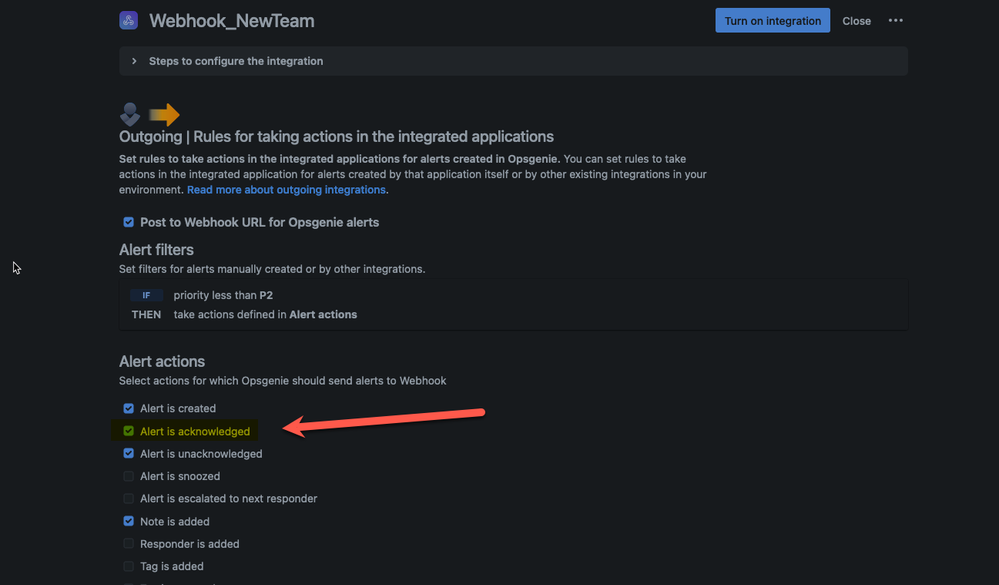The width and height of the screenshot is (999, 585).
Task: Open Read more about outgoing integrations link
Action: [x=286, y=189]
